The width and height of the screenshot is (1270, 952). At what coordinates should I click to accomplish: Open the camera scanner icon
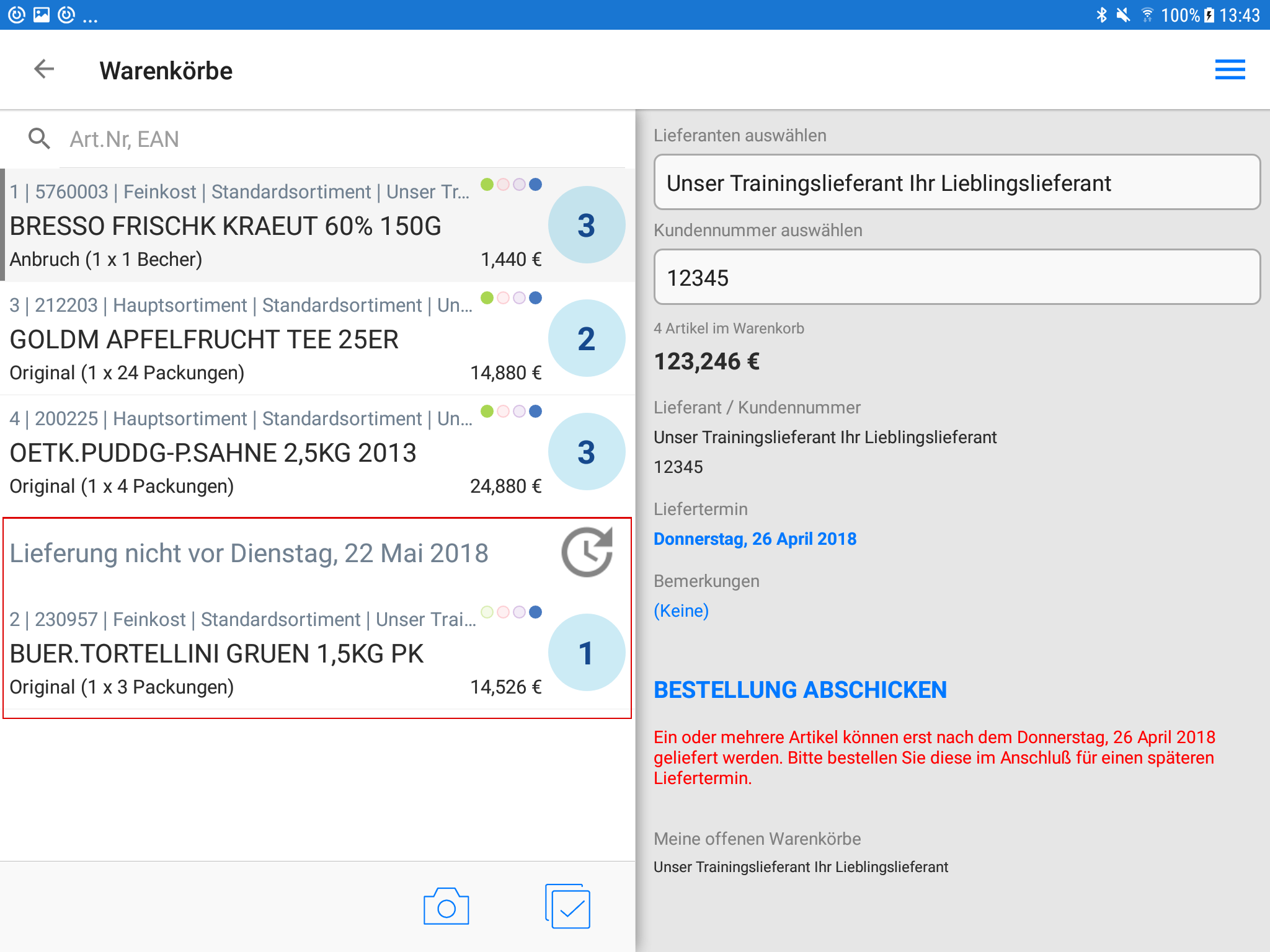click(x=446, y=907)
